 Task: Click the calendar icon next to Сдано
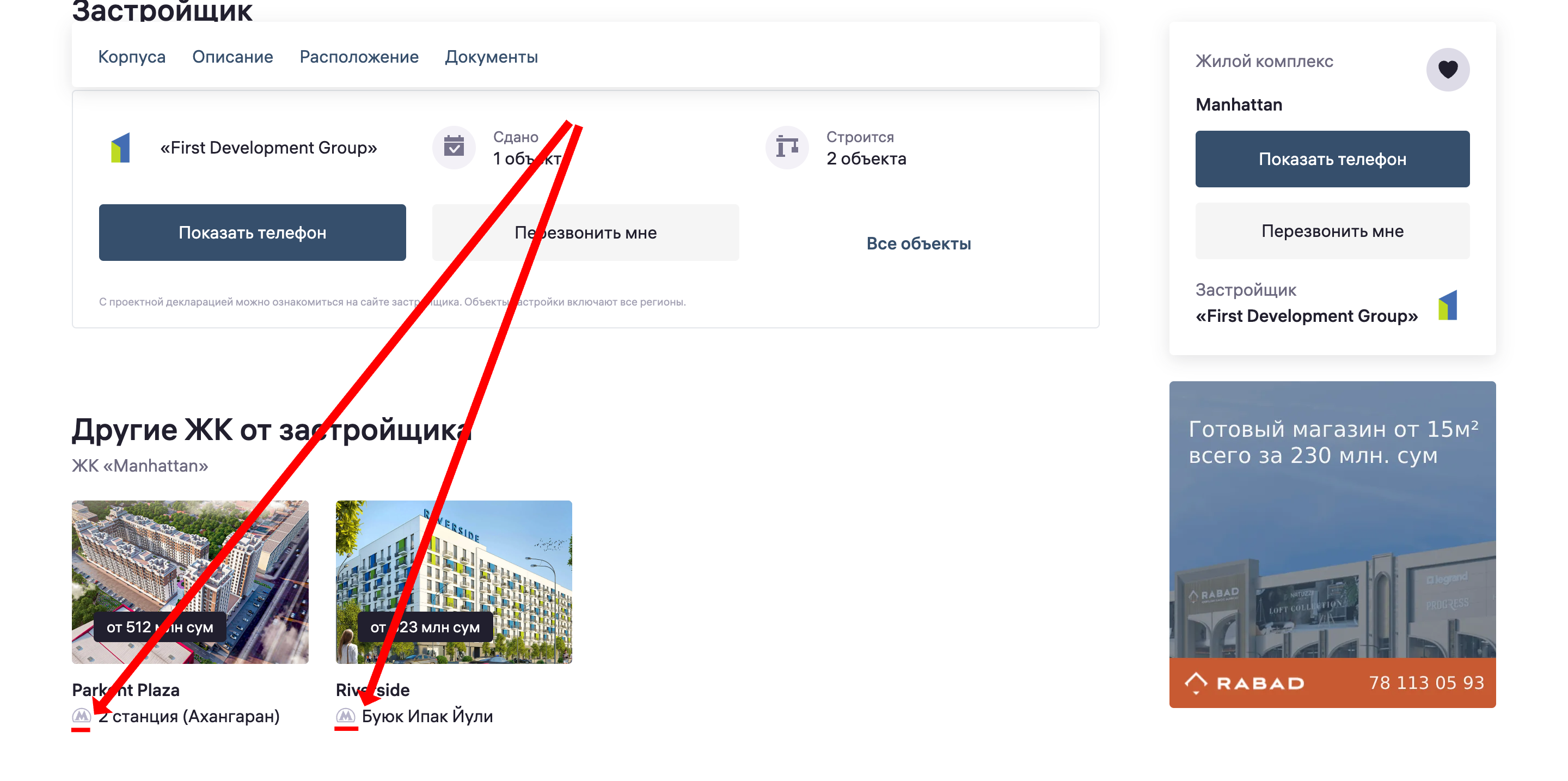(x=454, y=147)
